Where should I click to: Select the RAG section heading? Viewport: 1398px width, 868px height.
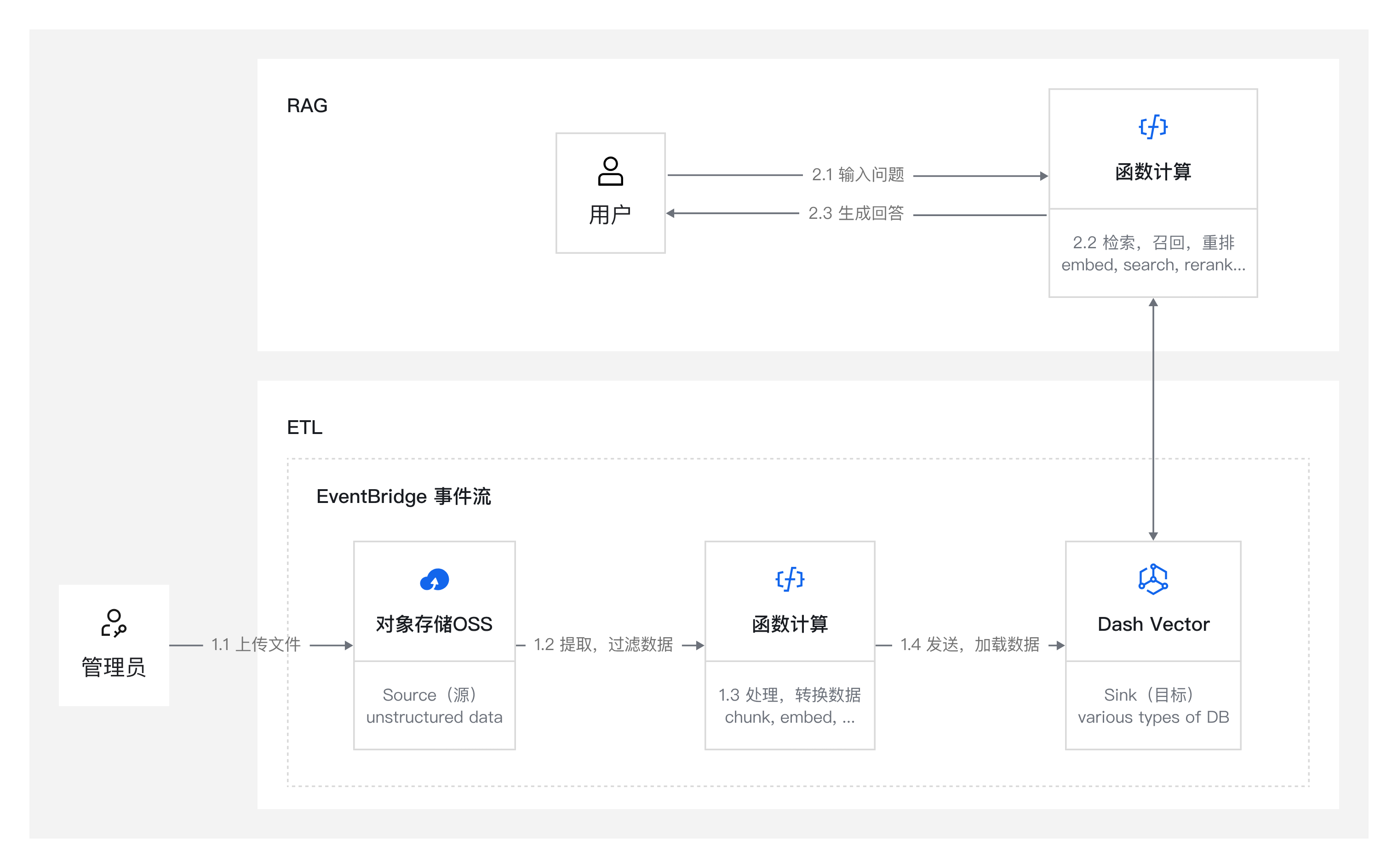click(x=307, y=106)
